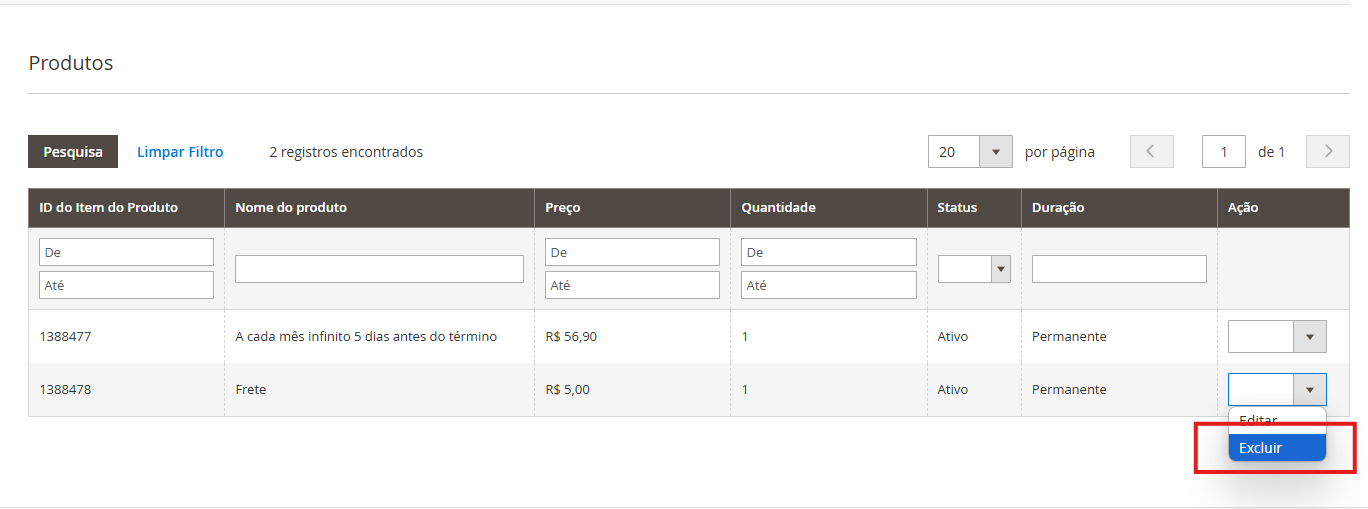Focus the Duração filter field
Viewport: 1368px width, 509px height.
[x=1119, y=269]
